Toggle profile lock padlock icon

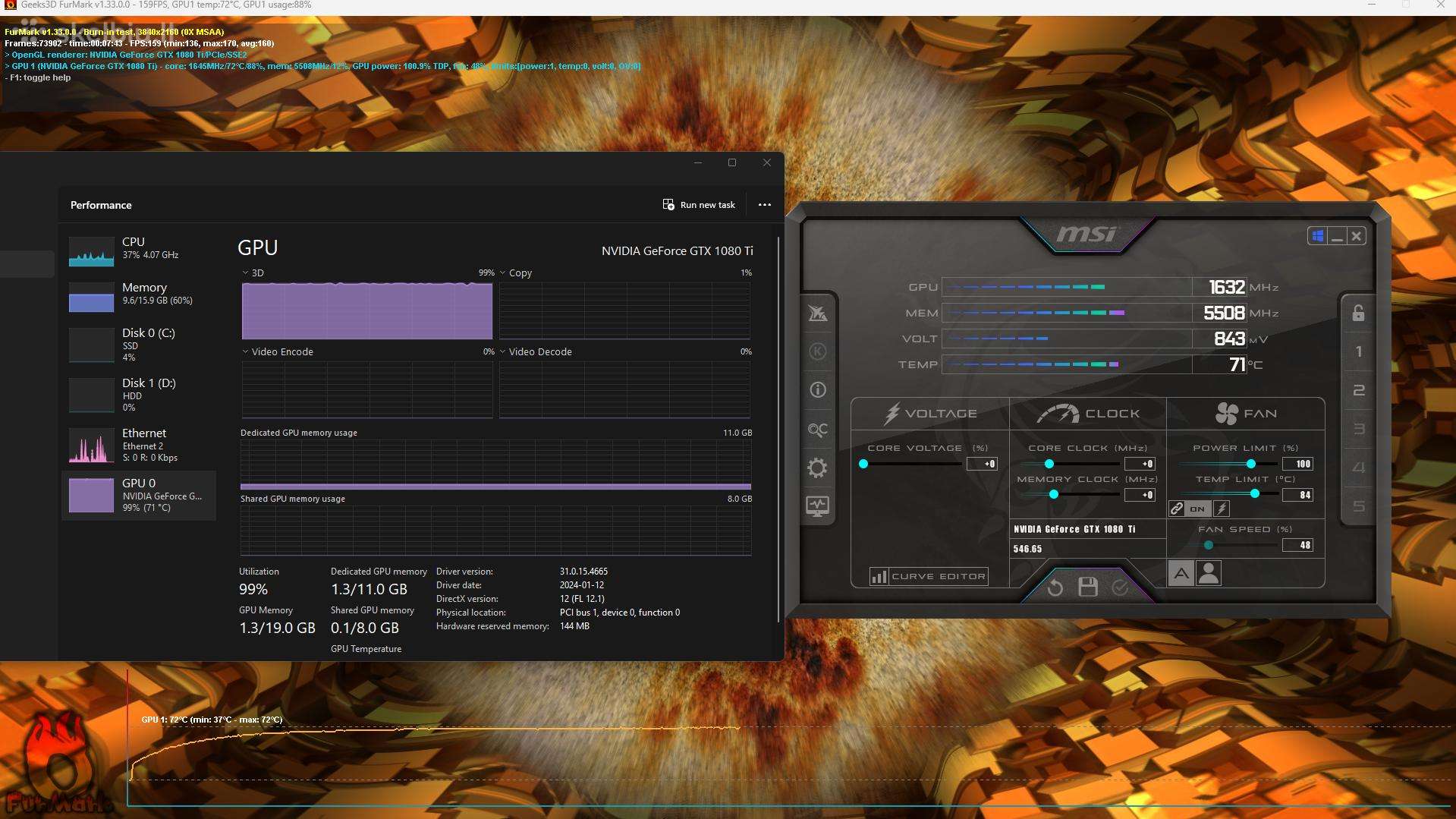[x=1358, y=313]
